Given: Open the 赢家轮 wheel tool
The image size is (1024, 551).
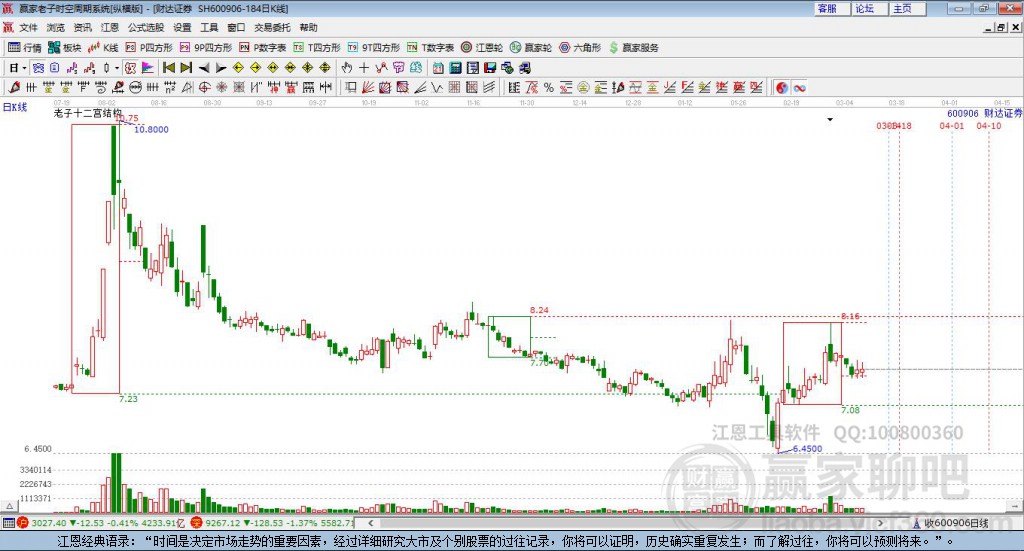Looking at the screenshot, I should tap(531, 48).
